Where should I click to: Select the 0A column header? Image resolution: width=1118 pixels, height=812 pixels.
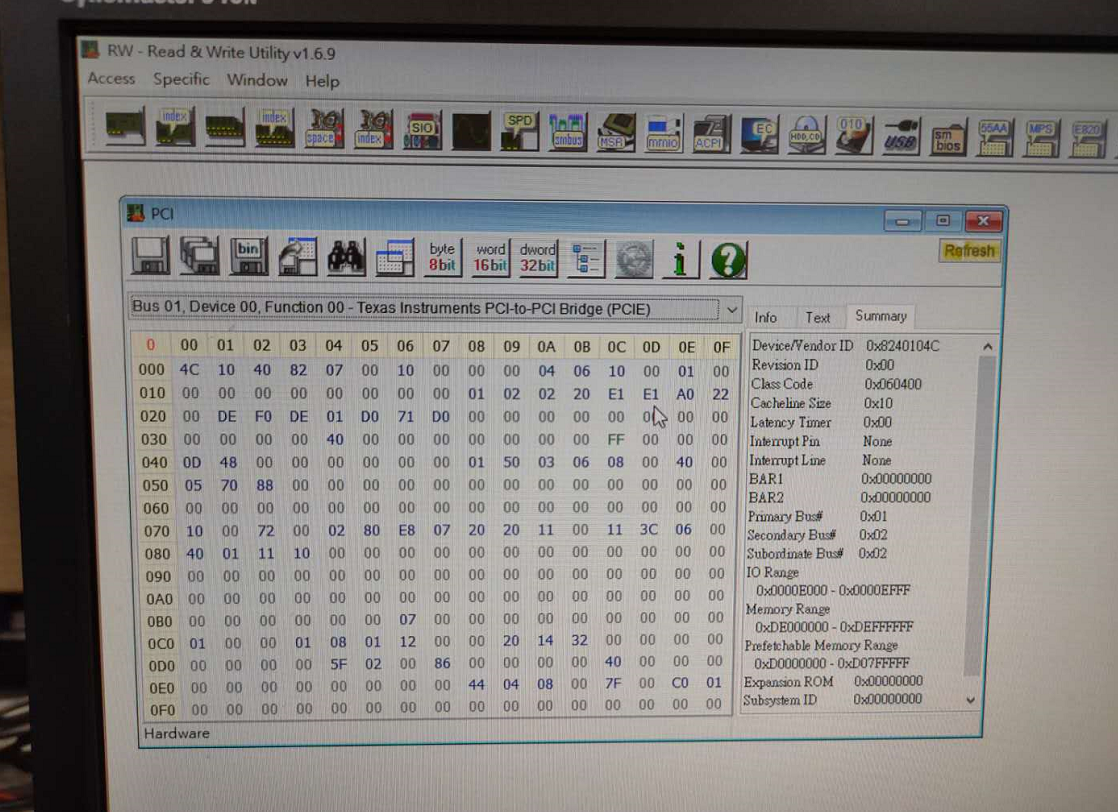[x=546, y=347]
